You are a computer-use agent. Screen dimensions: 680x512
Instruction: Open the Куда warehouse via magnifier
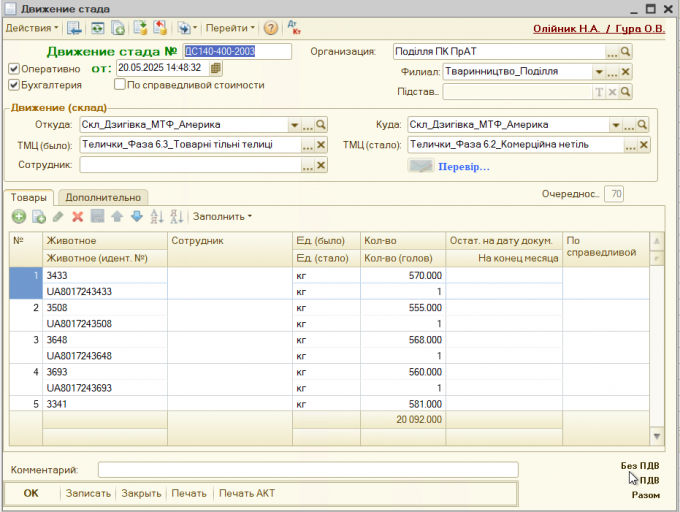pyautogui.click(x=642, y=125)
